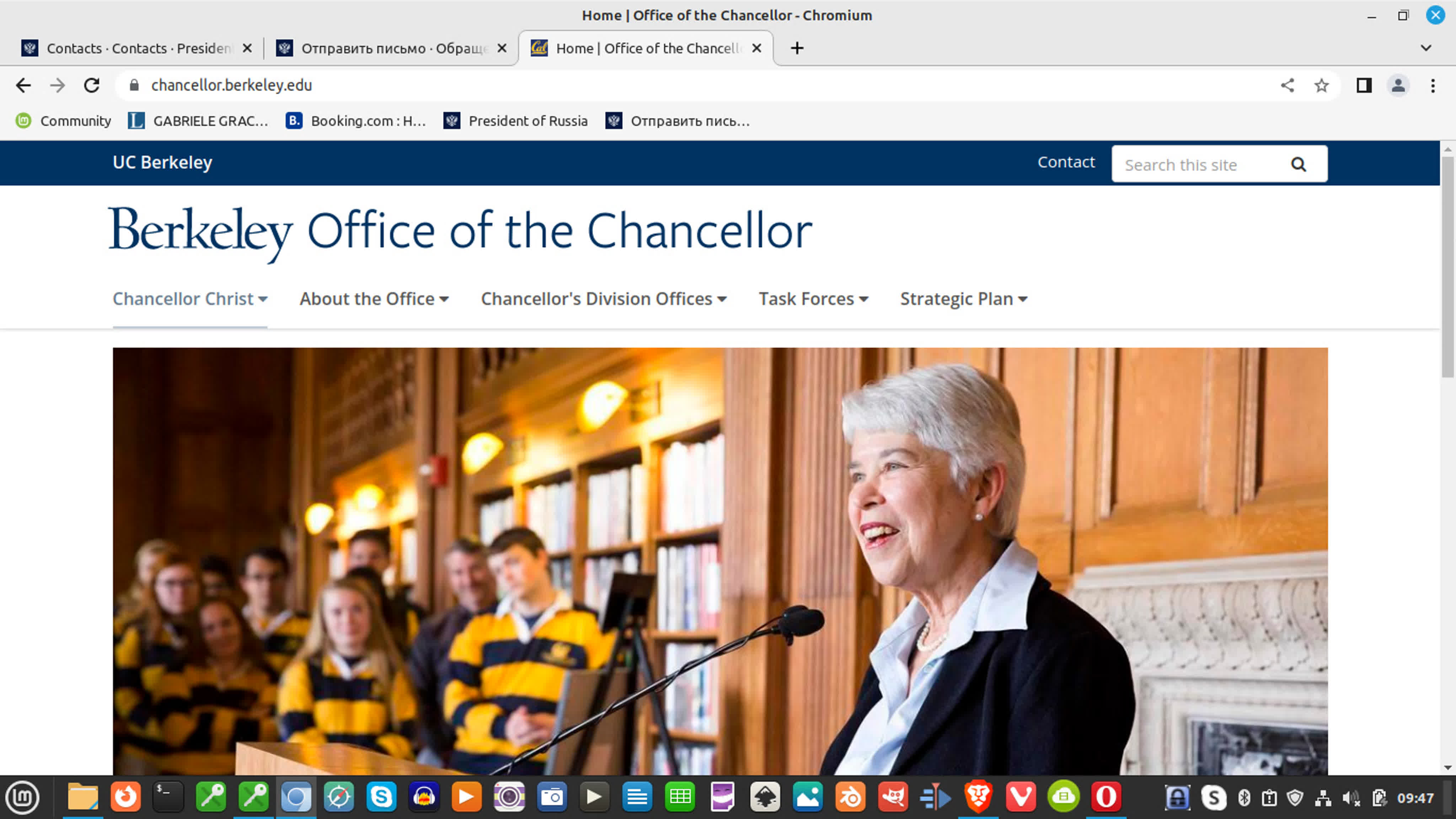Expand the Chancellor Christ menu
The height and width of the screenshot is (819, 1456).
click(190, 299)
